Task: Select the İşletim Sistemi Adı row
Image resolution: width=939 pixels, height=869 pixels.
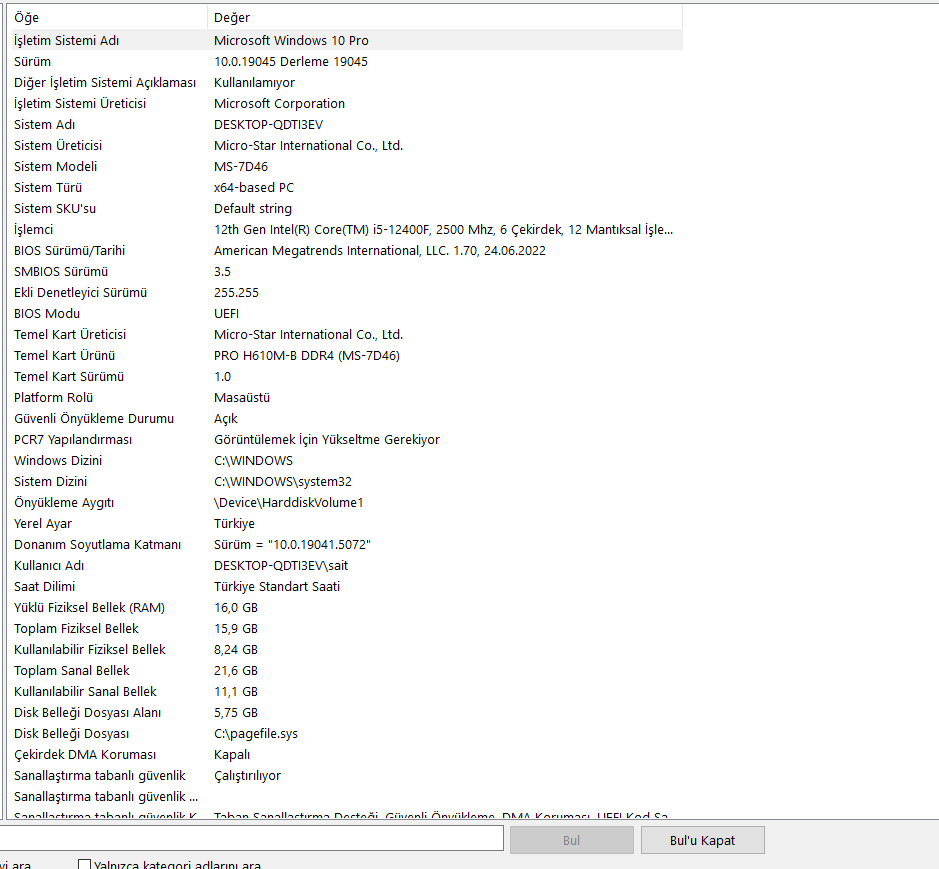Action: coord(347,40)
